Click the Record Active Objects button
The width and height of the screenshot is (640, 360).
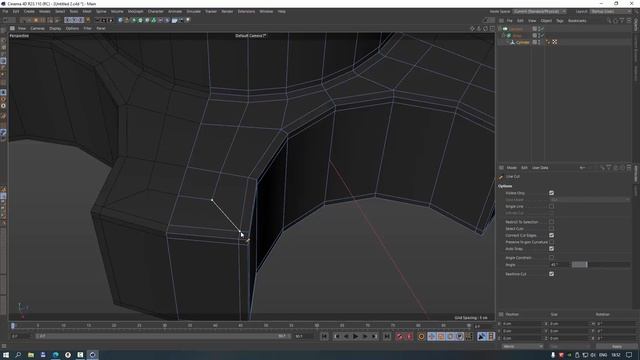click(x=399, y=336)
